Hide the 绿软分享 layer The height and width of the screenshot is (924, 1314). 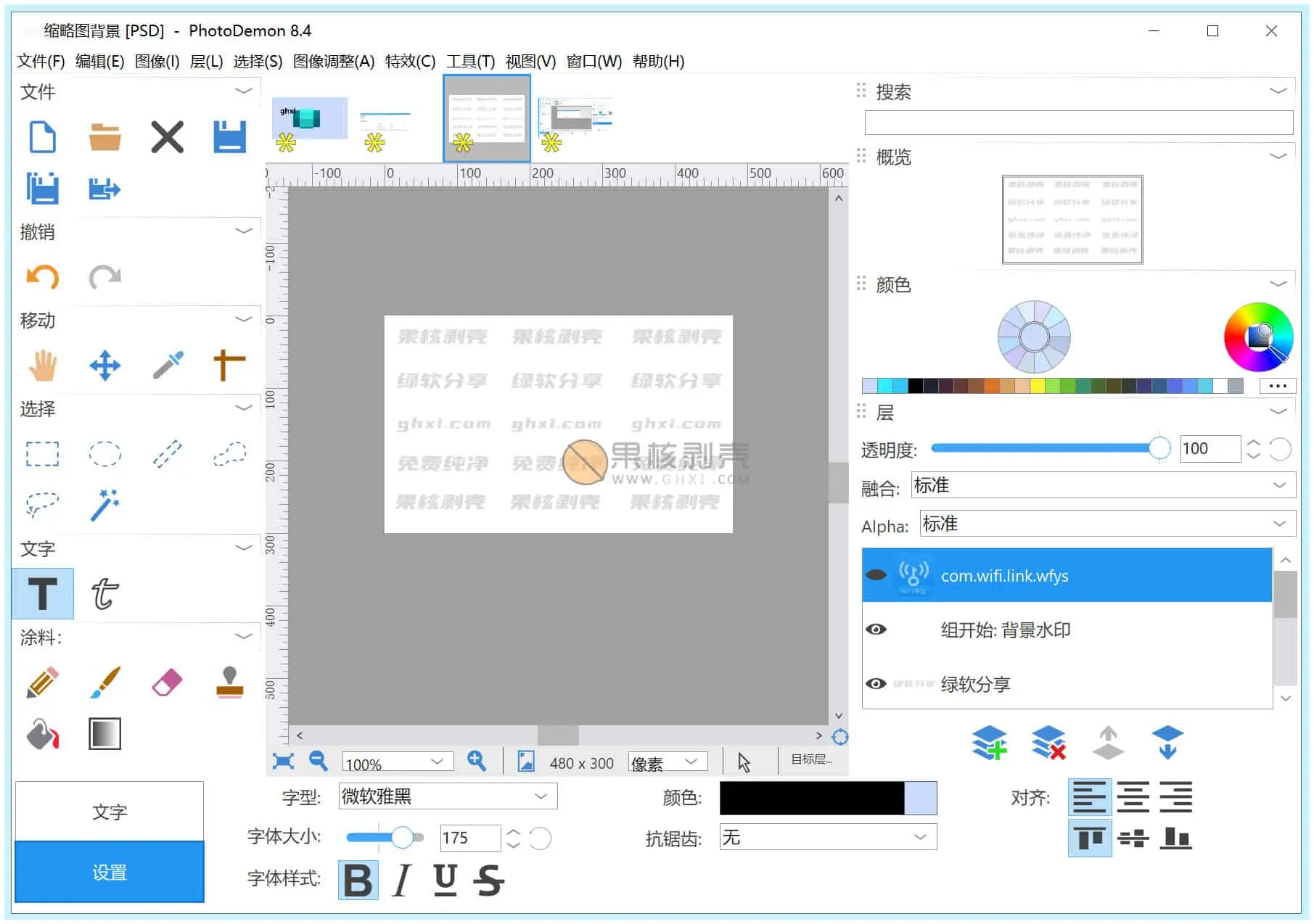tap(876, 683)
